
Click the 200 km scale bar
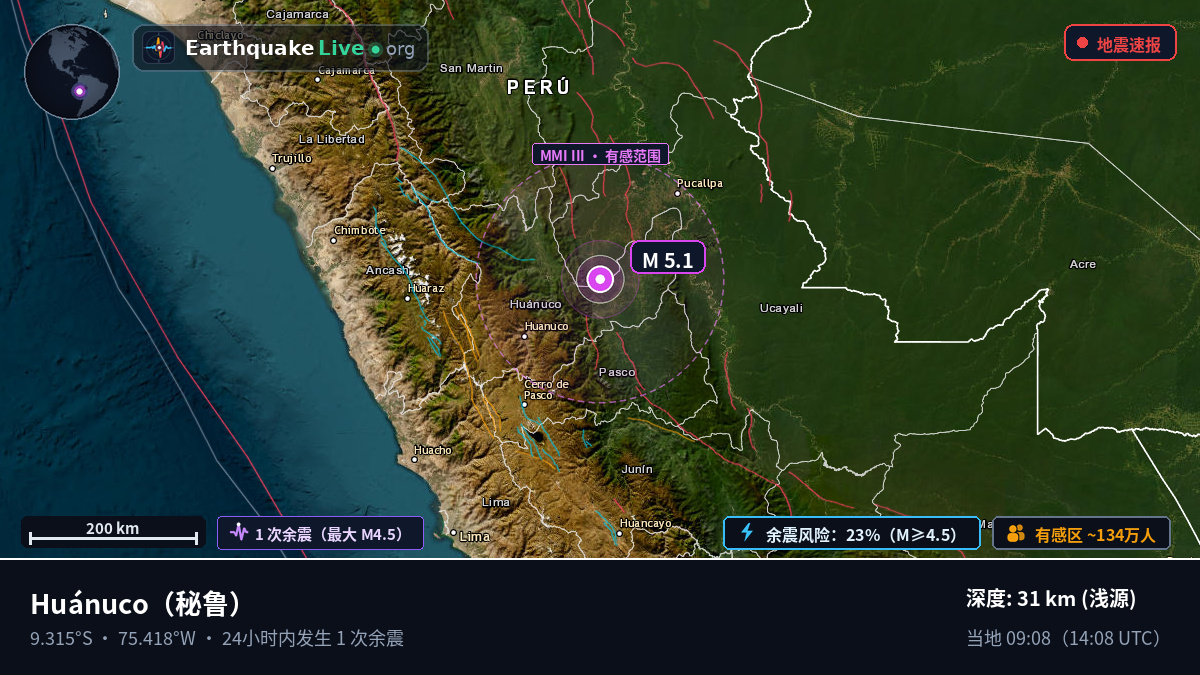(x=113, y=532)
